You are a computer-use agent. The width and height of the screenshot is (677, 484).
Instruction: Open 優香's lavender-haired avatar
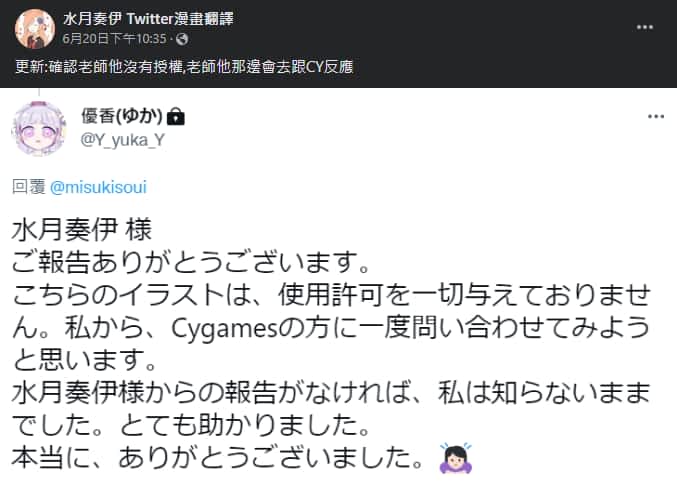pos(39,128)
